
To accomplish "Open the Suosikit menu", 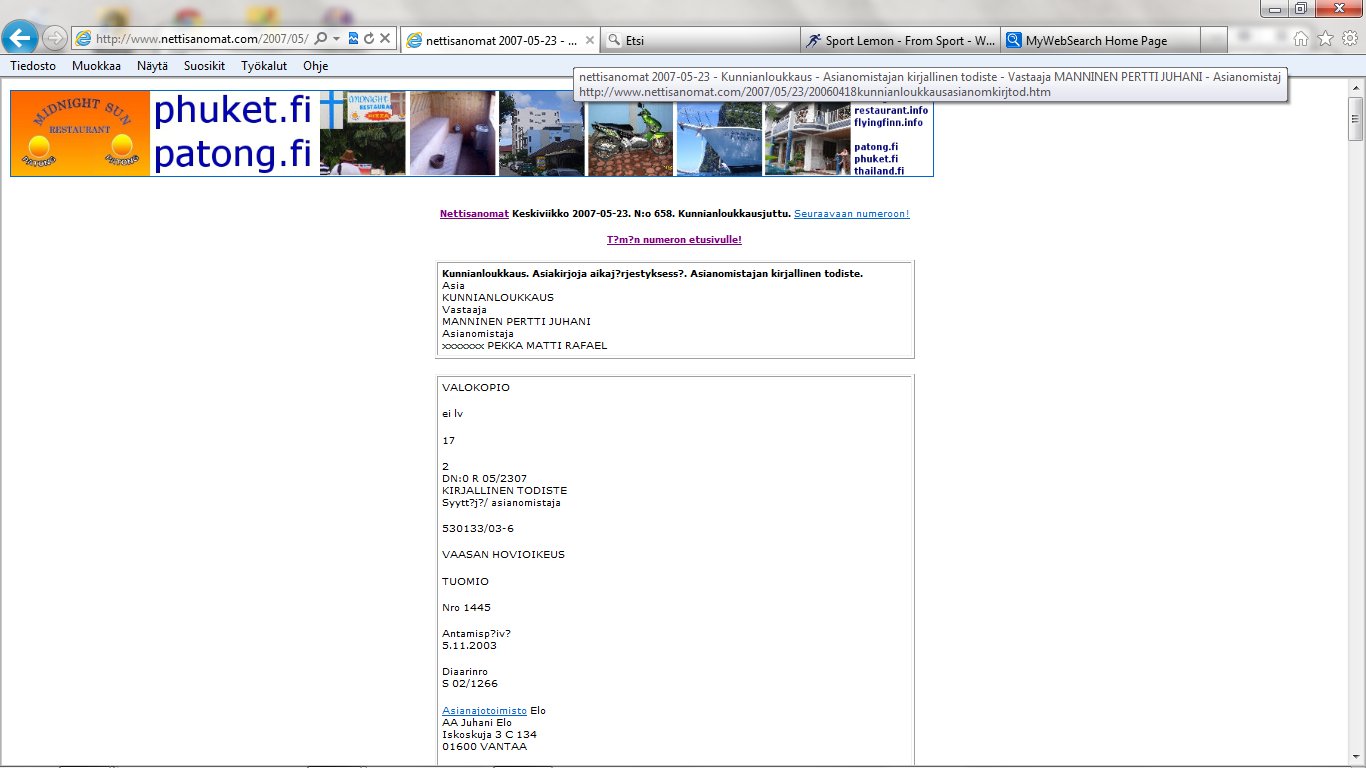I will point(204,66).
